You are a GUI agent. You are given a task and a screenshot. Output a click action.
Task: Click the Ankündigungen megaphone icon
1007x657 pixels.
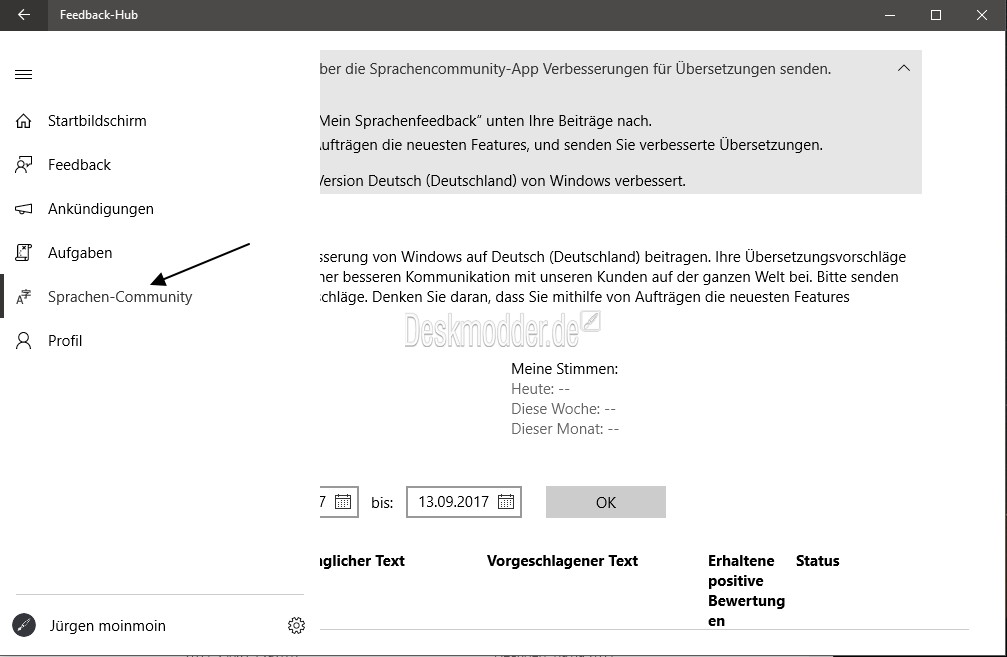click(24, 209)
